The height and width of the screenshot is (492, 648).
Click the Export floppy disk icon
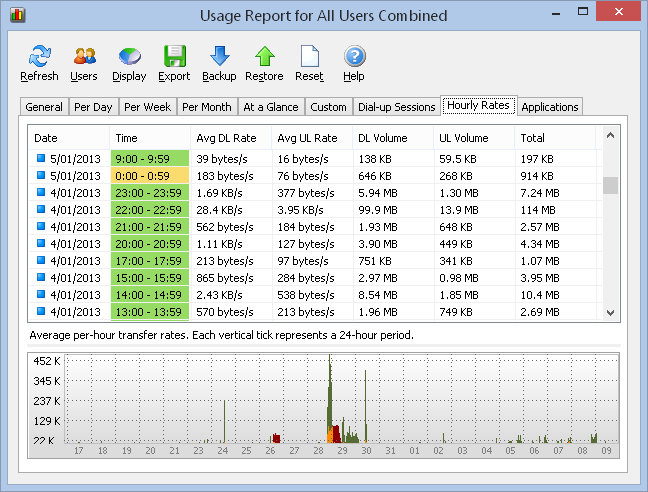click(x=175, y=56)
